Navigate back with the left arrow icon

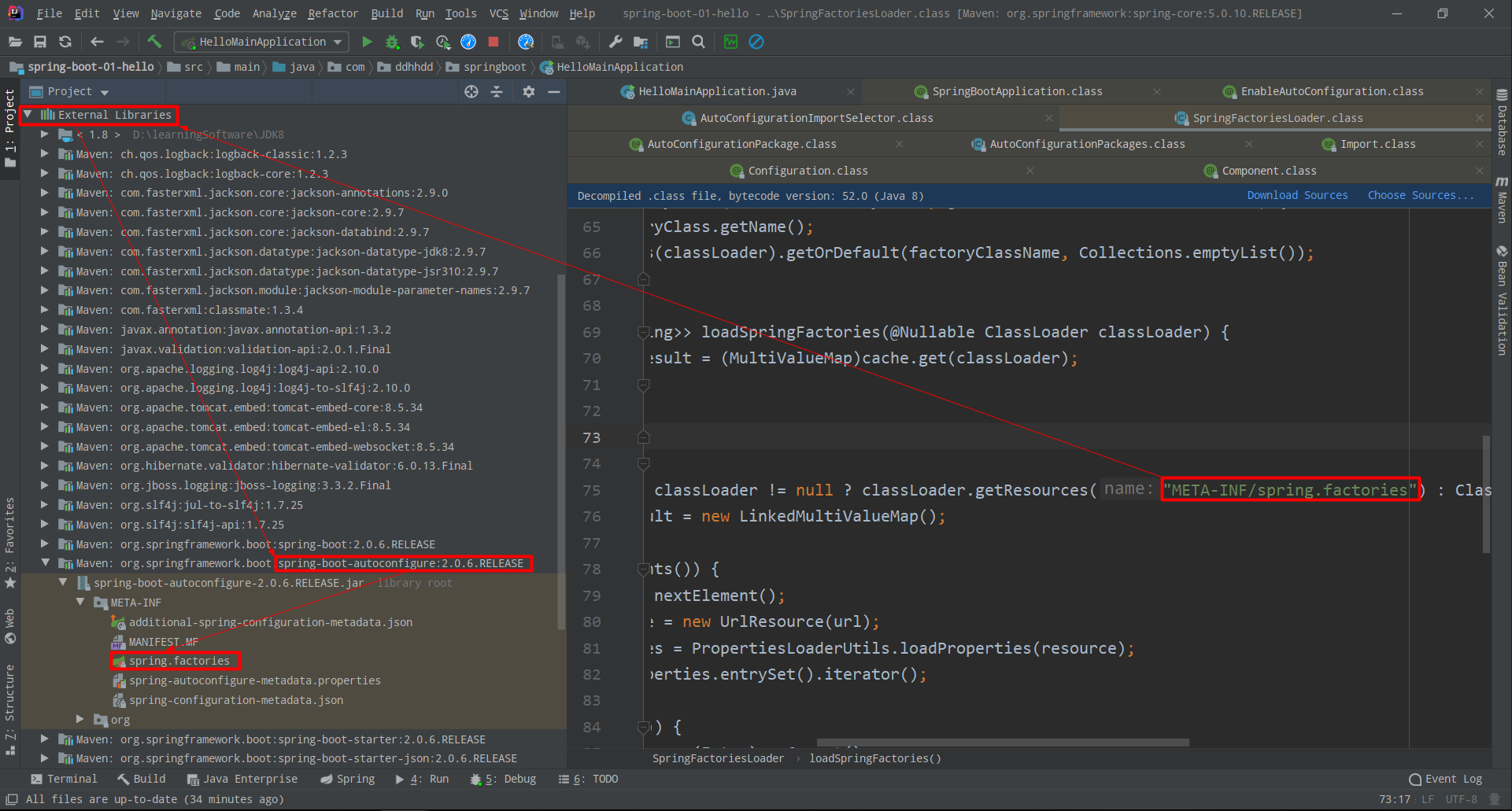97,42
